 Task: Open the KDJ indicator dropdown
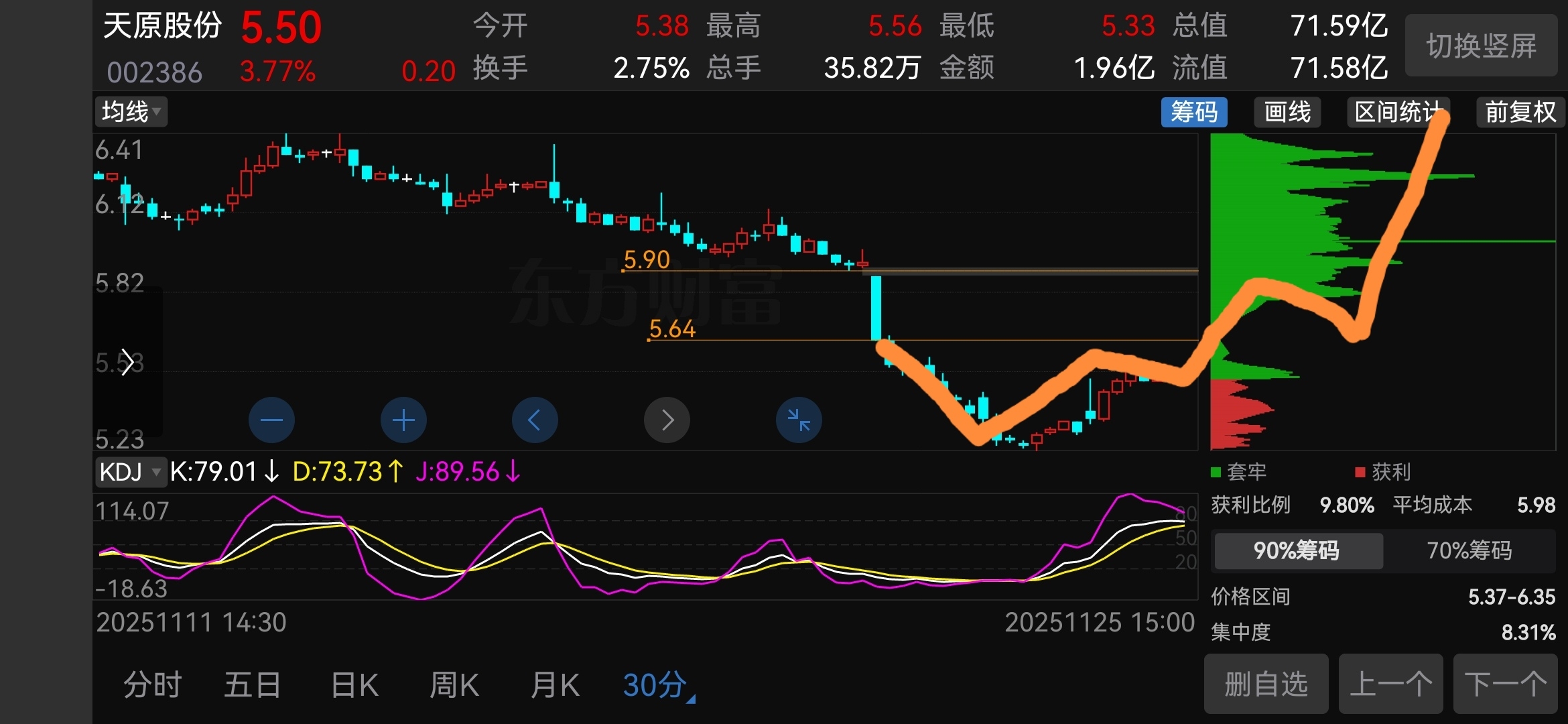pyautogui.click(x=130, y=472)
